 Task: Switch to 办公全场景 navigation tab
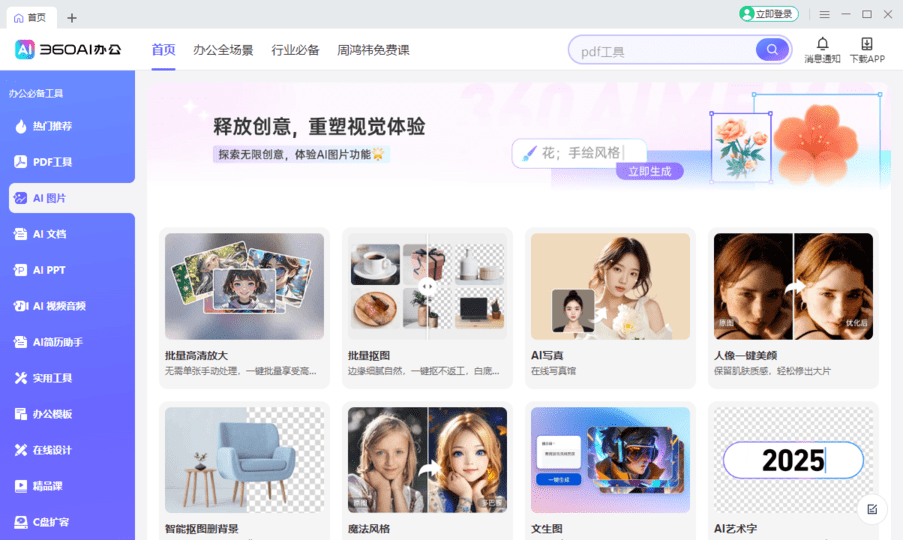[x=223, y=50]
